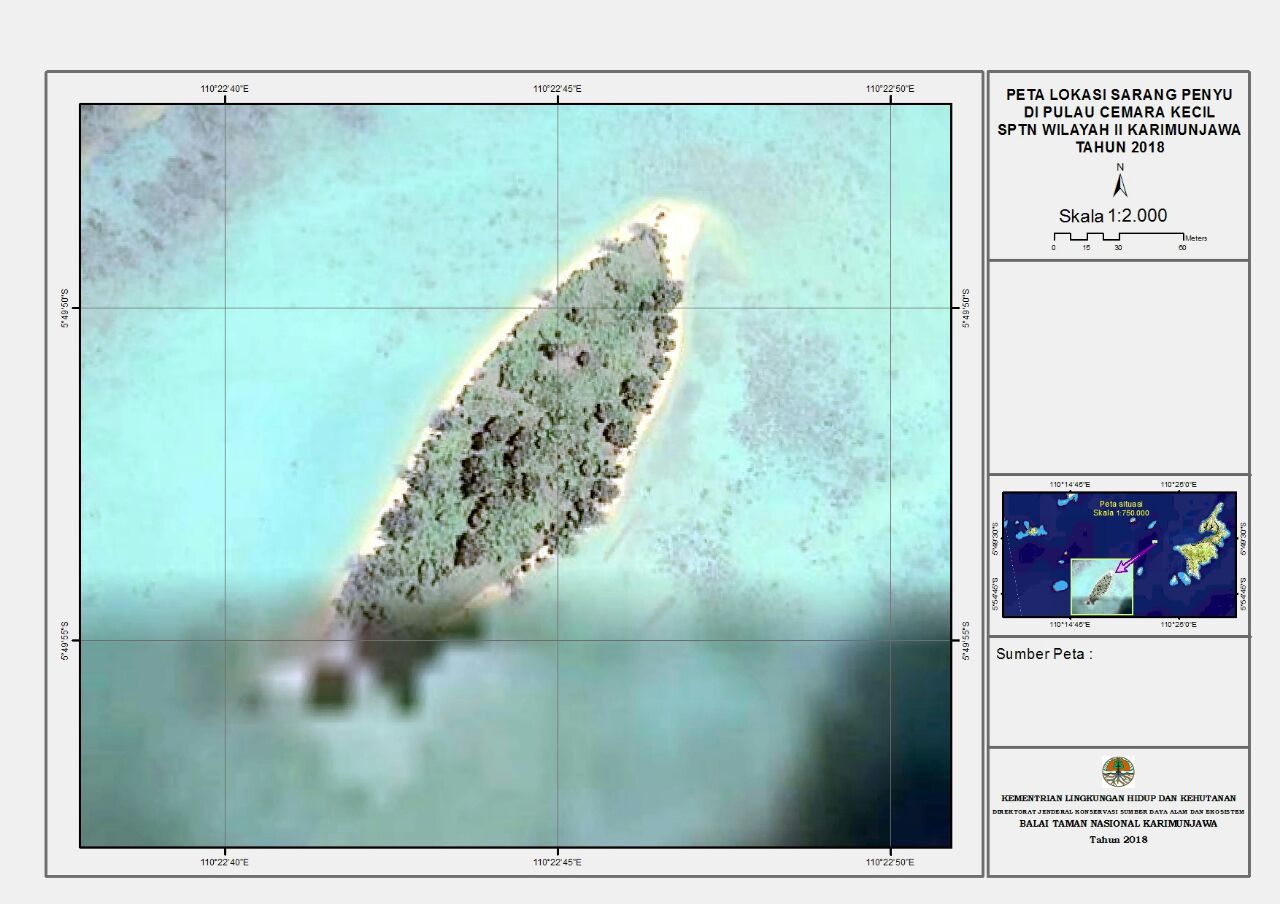Click the 110°14'45"E label above the inset map
The height and width of the screenshot is (904, 1280).
[1069, 485]
